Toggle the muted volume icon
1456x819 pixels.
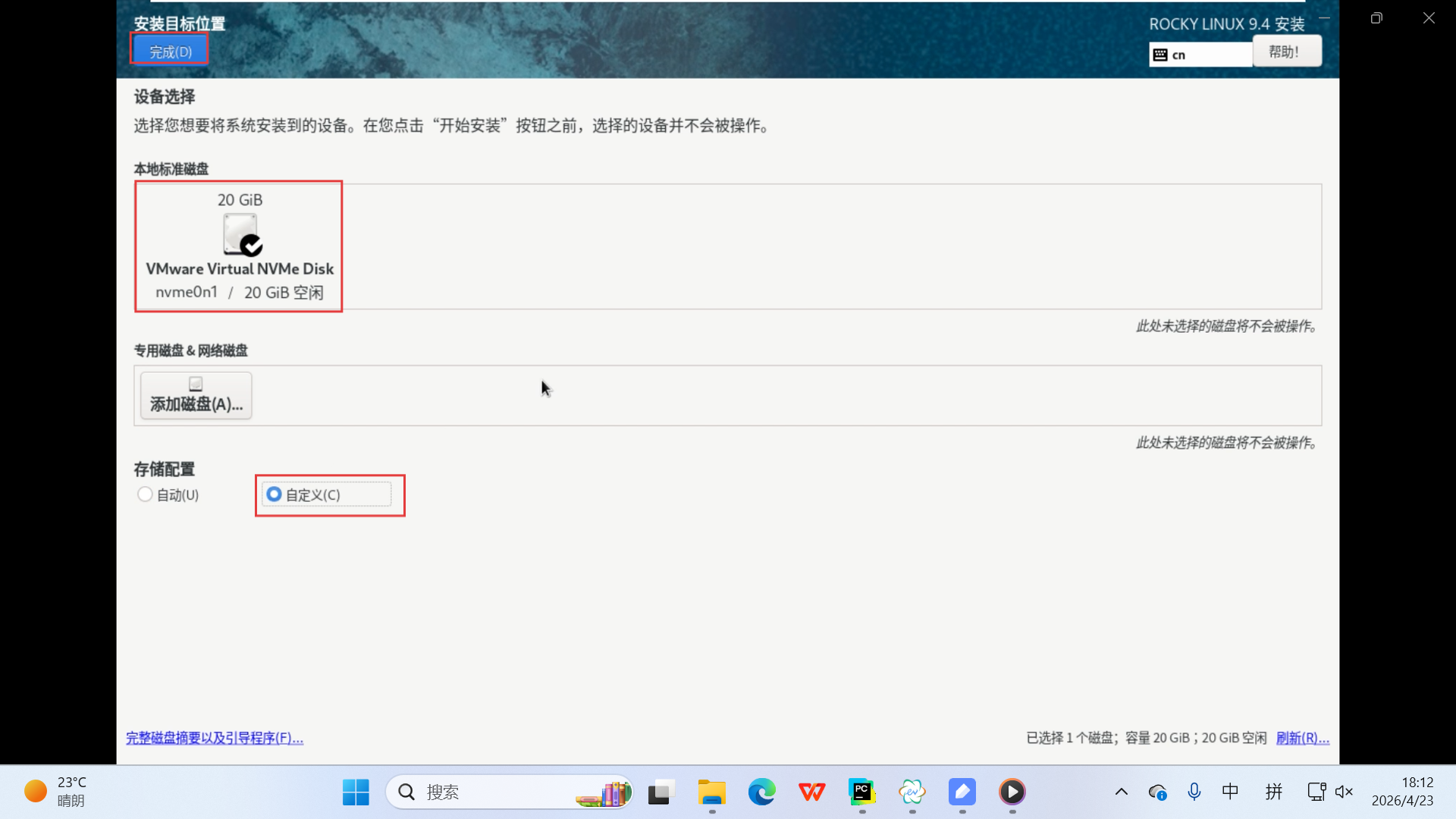pos(1344,792)
